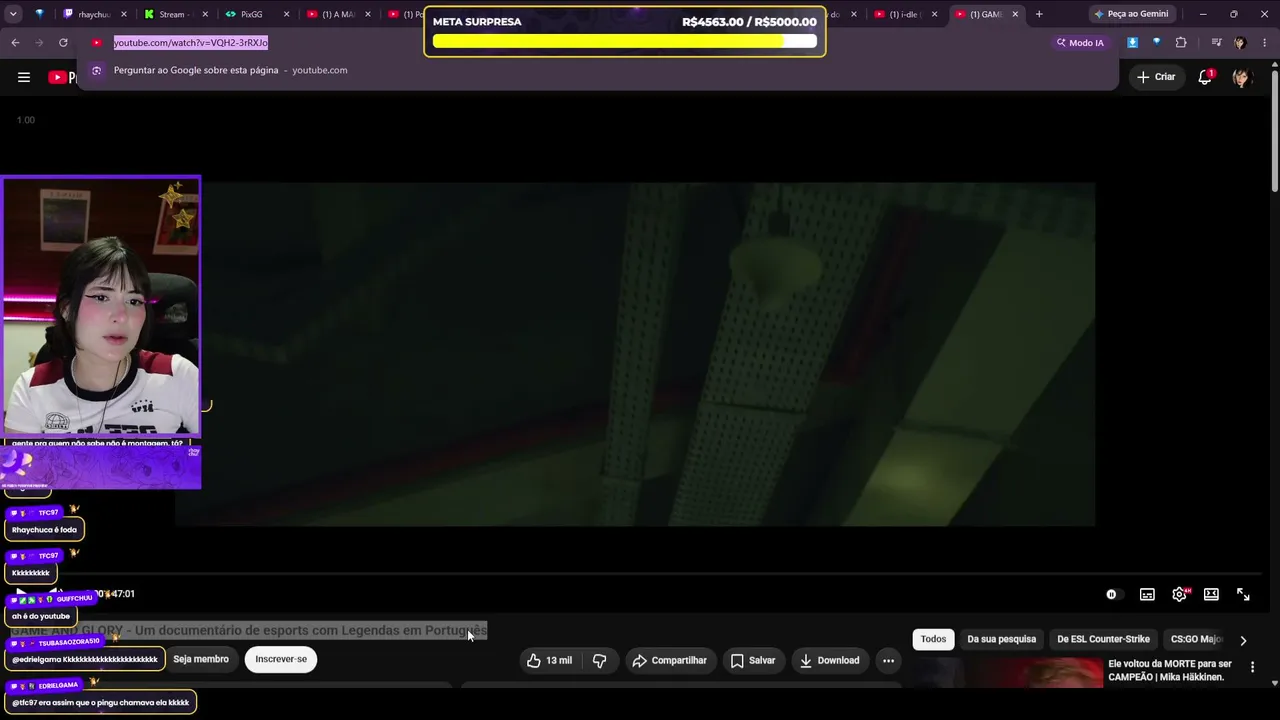Open YouTube notifications bell
Screen dimensions: 1280x720
coord(1205,77)
